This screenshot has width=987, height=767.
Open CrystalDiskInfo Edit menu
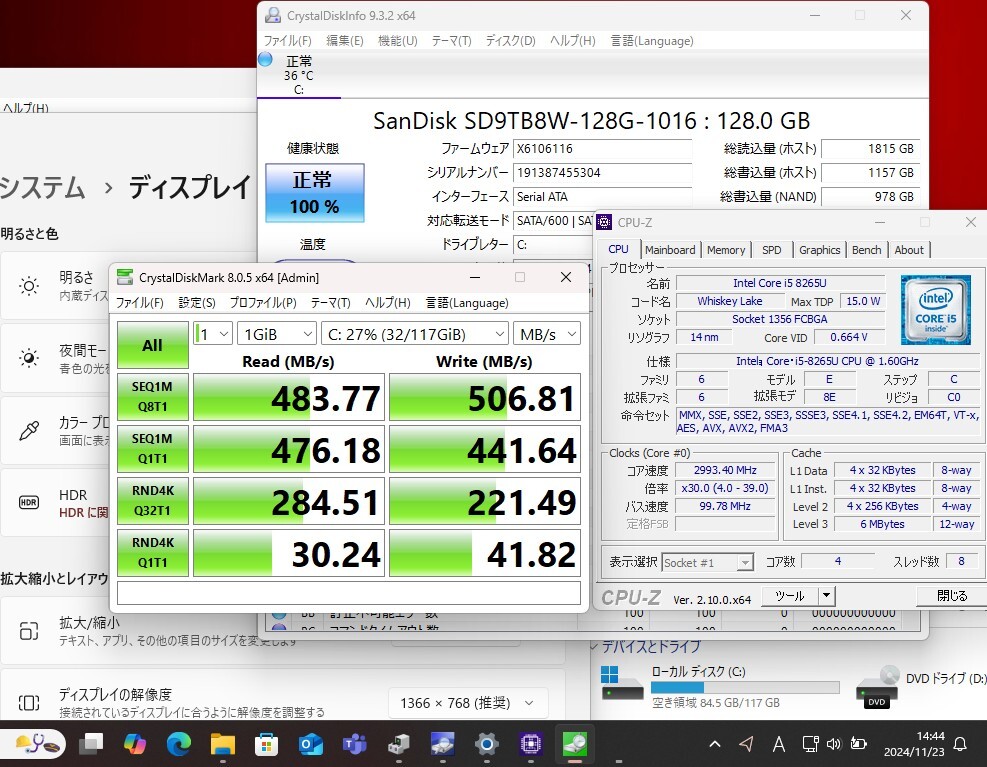pos(344,41)
